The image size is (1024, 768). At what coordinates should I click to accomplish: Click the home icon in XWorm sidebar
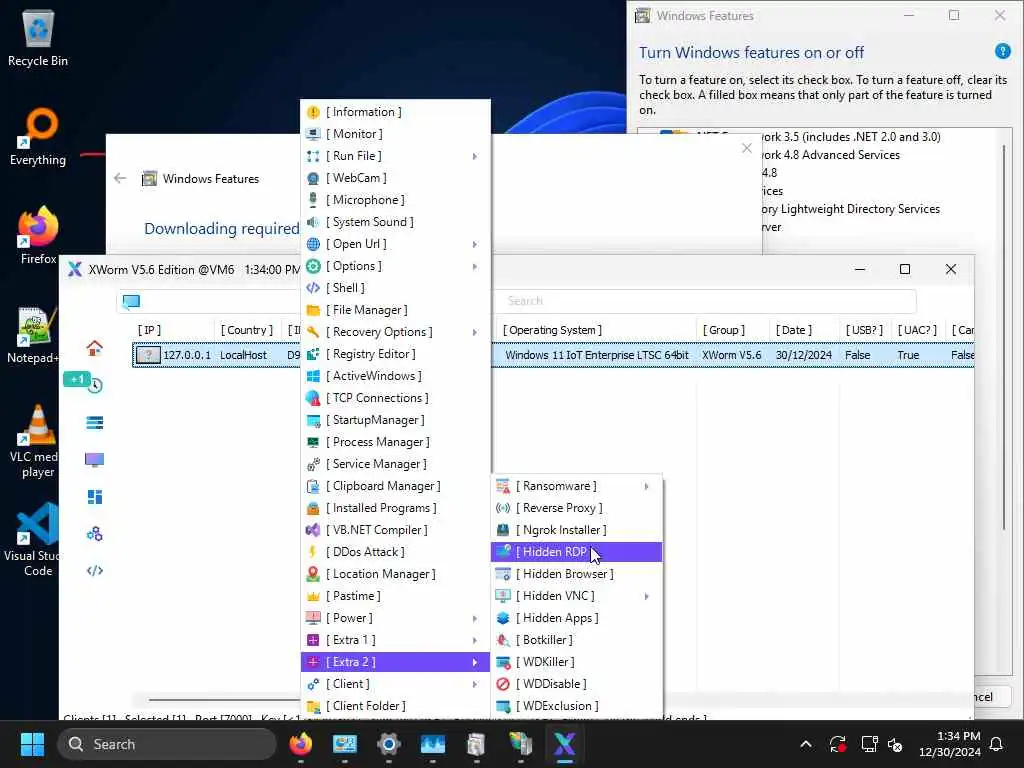(x=95, y=348)
